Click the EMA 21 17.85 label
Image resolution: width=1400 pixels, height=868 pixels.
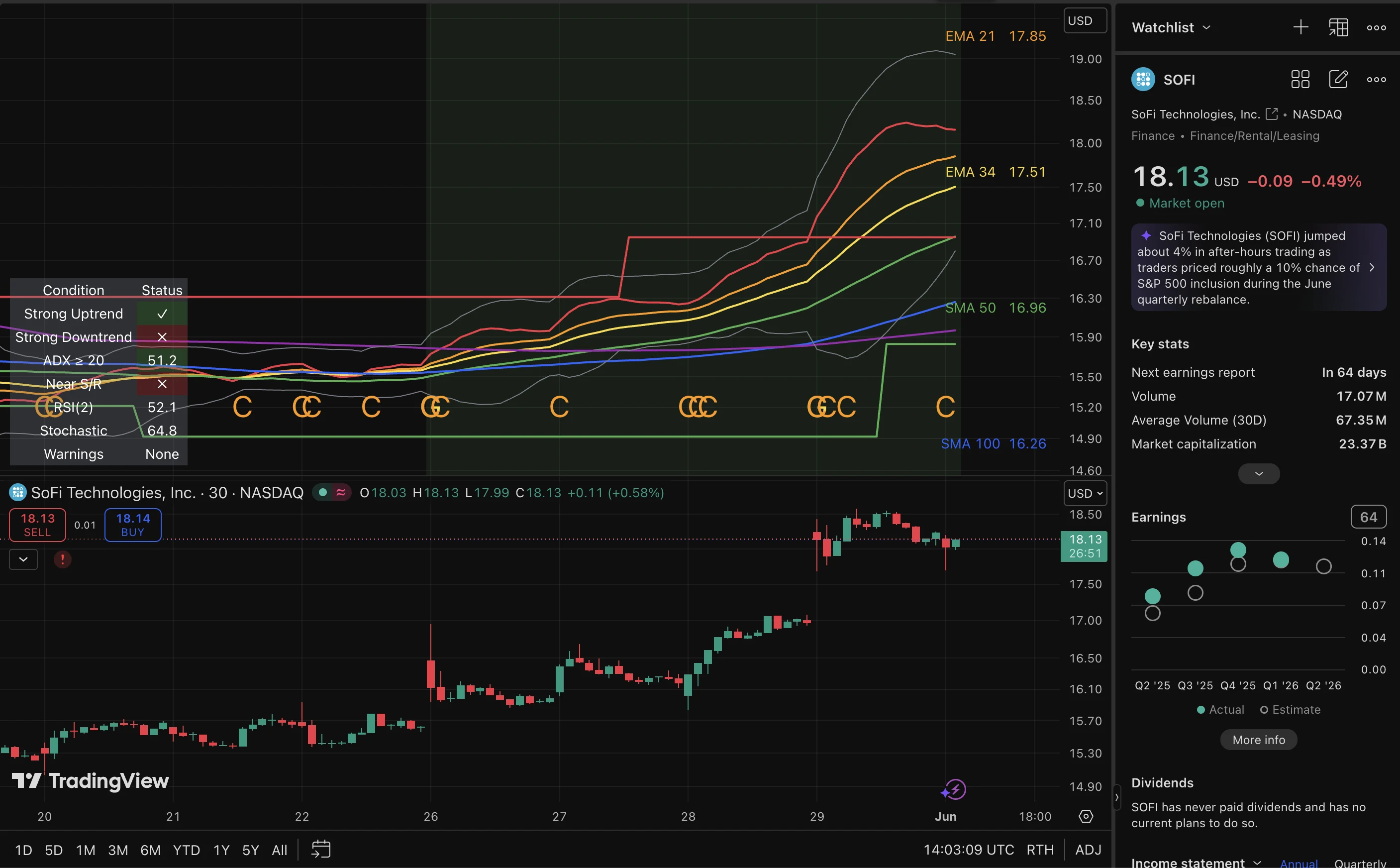pos(996,36)
